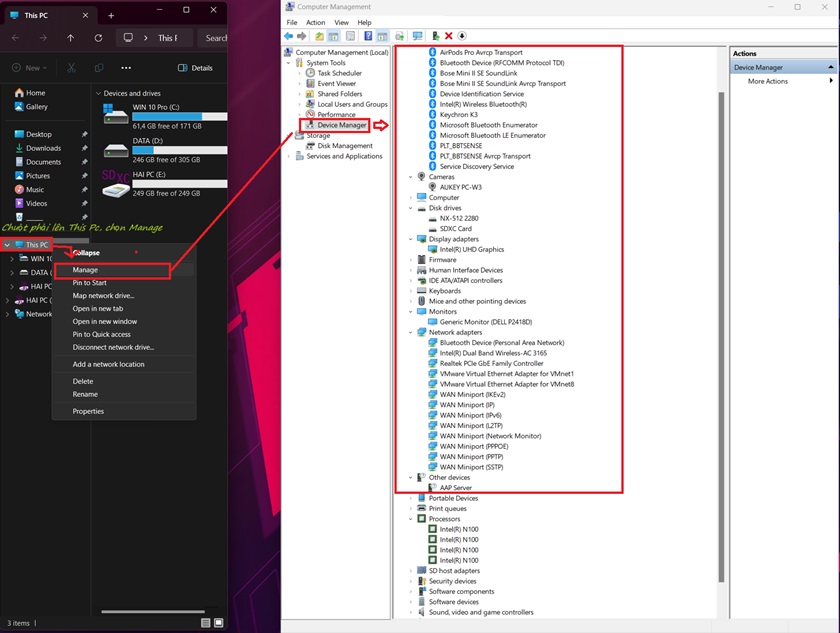The height and width of the screenshot is (633, 840).
Task: Click the Details pane button
Action: (x=195, y=68)
